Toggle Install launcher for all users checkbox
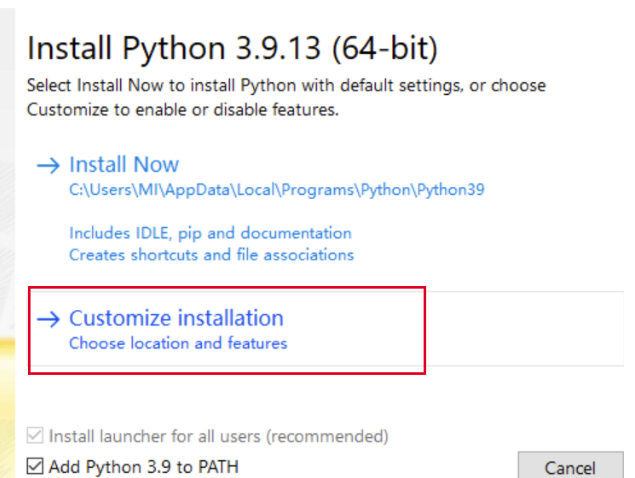The image size is (635, 478). point(35,435)
